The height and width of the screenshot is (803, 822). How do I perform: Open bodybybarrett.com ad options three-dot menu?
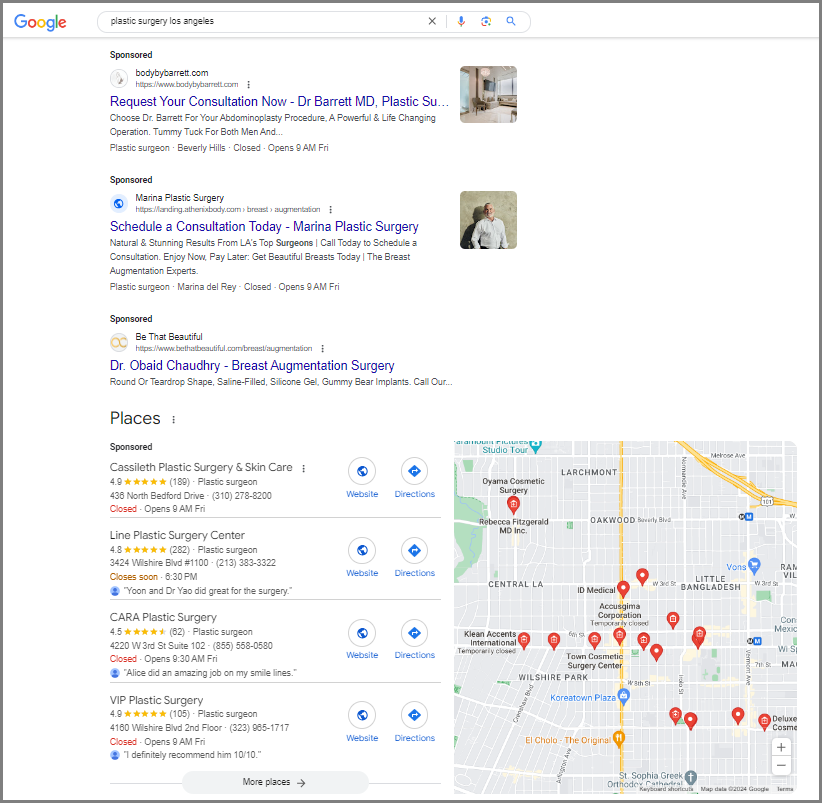point(248,84)
